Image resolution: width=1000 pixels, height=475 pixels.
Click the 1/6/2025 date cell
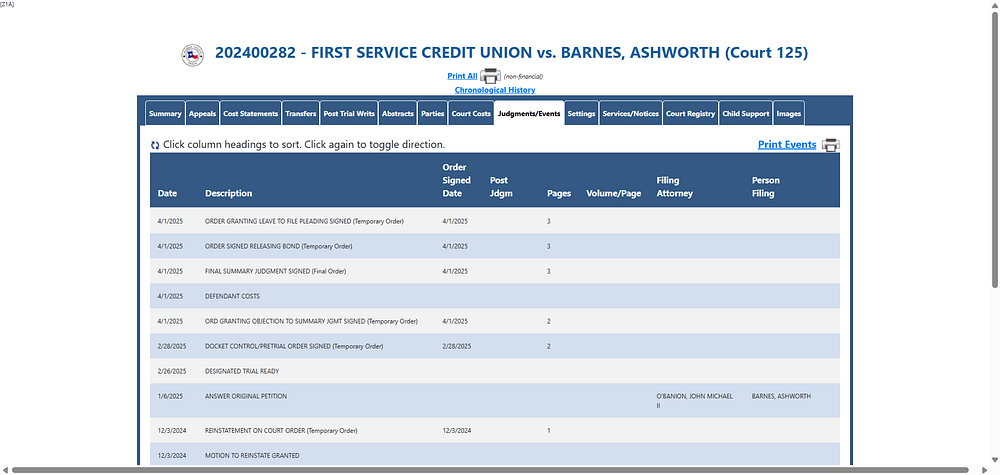[x=170, y=396]
